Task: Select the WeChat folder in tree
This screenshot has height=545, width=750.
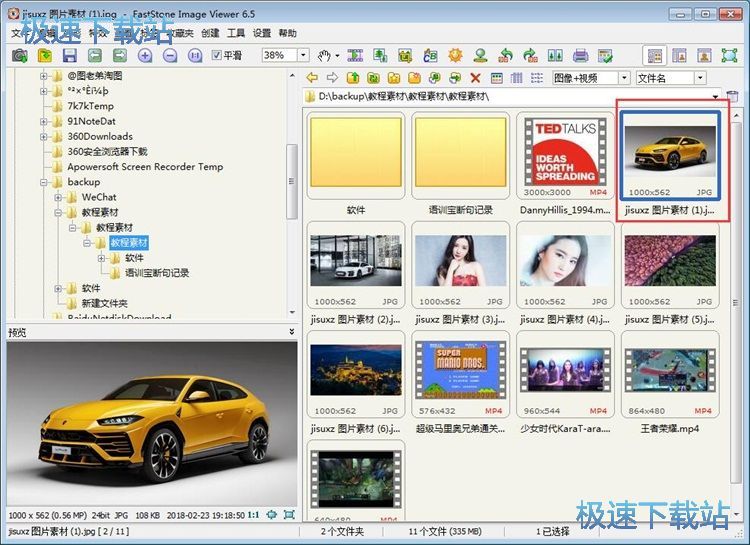Action: point(99,198)
